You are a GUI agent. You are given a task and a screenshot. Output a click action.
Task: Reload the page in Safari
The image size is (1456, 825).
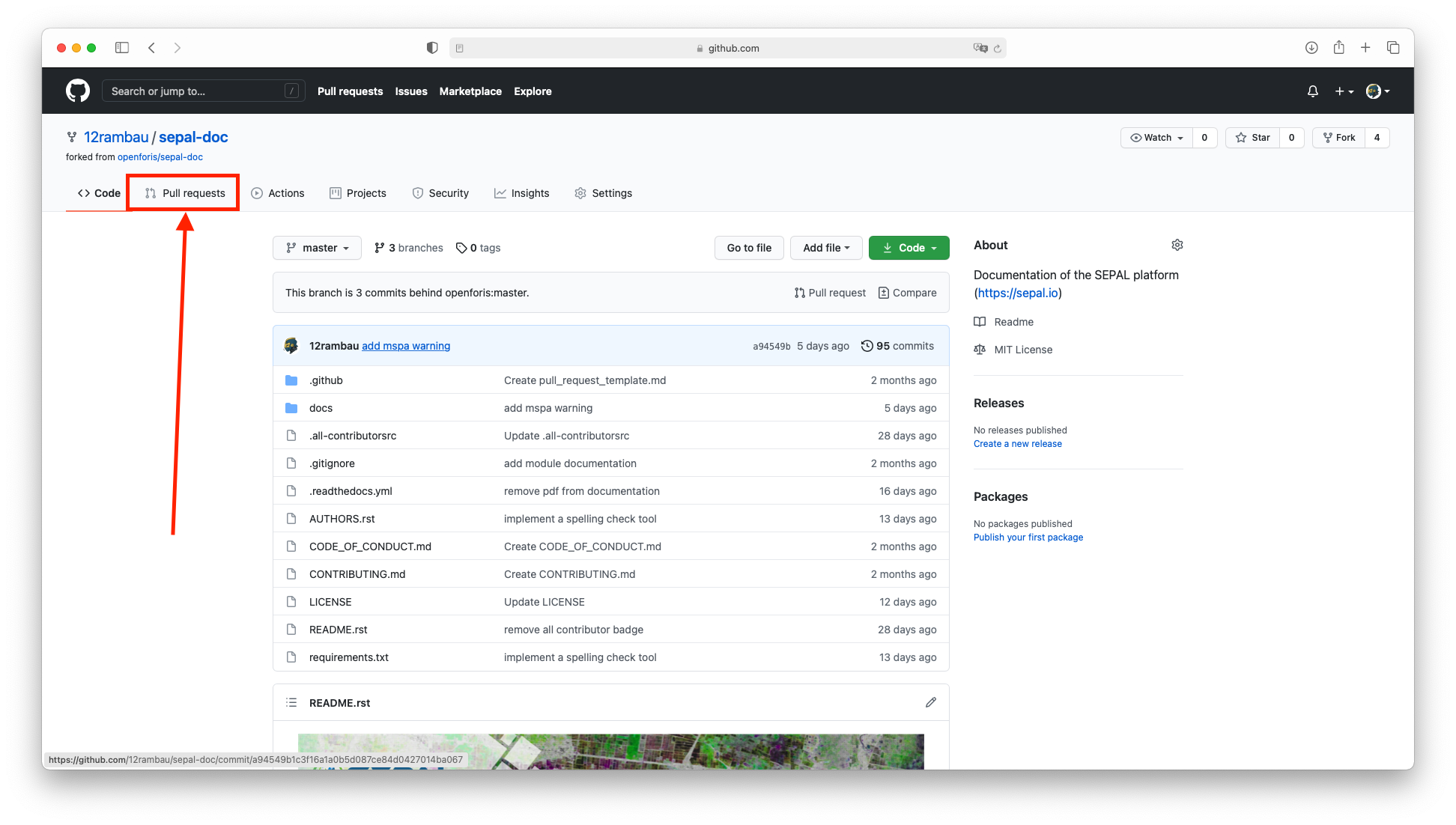[x=999, y=47]
